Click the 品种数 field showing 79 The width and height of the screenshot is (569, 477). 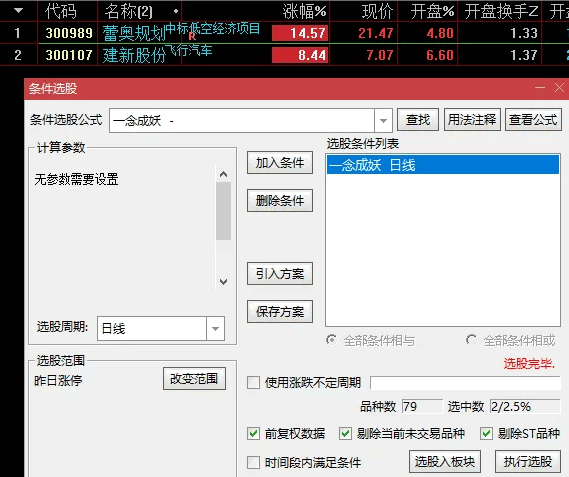click(422, 406)
